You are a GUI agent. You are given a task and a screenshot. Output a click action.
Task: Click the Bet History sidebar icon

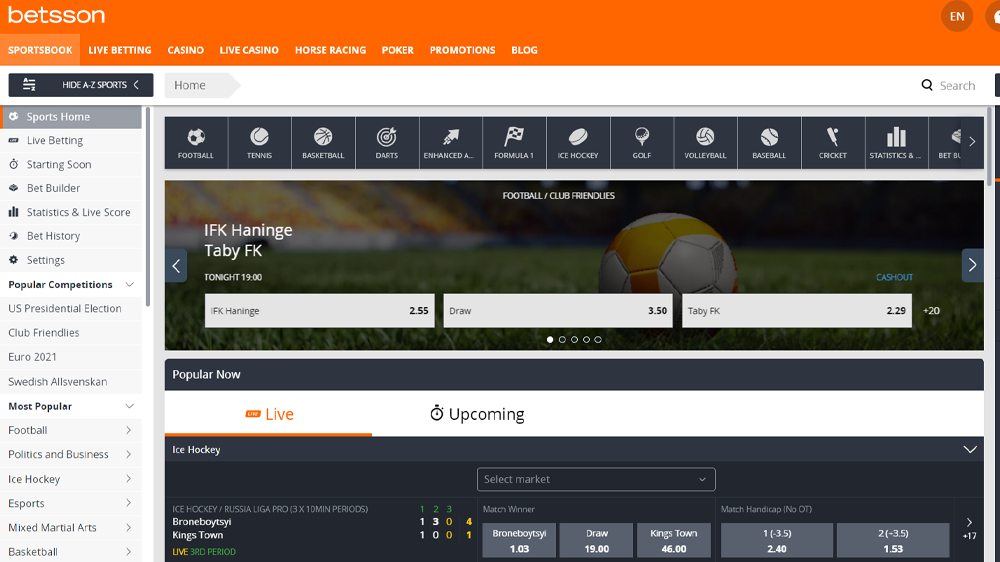point(13,236)
